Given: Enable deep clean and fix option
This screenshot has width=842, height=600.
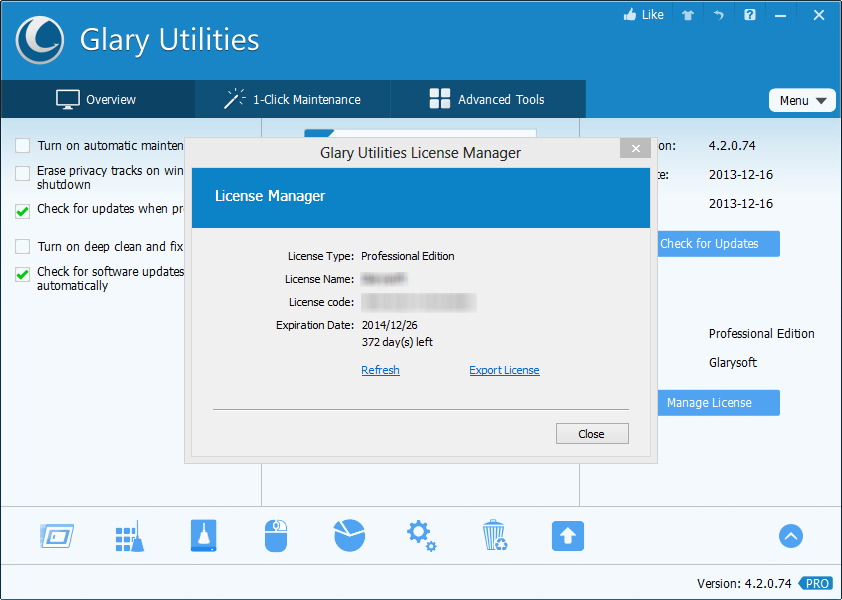Looking at the screenshot, I should (x=22, y=246).
